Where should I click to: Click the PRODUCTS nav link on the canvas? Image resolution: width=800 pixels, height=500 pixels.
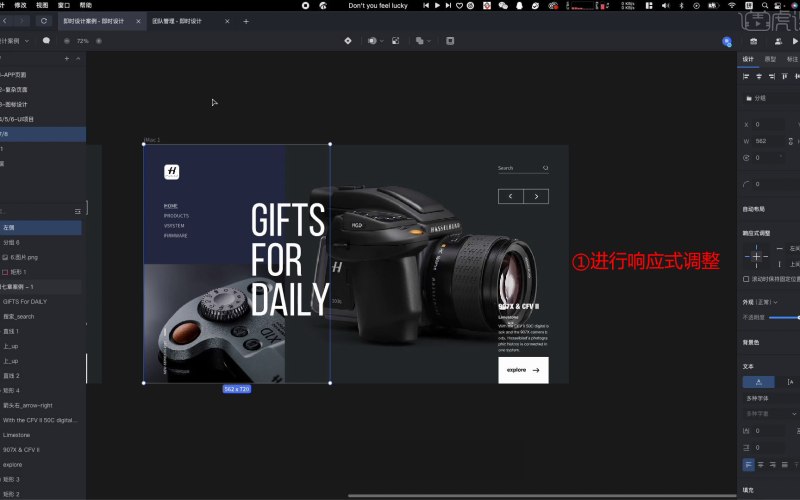coord(176,216)
